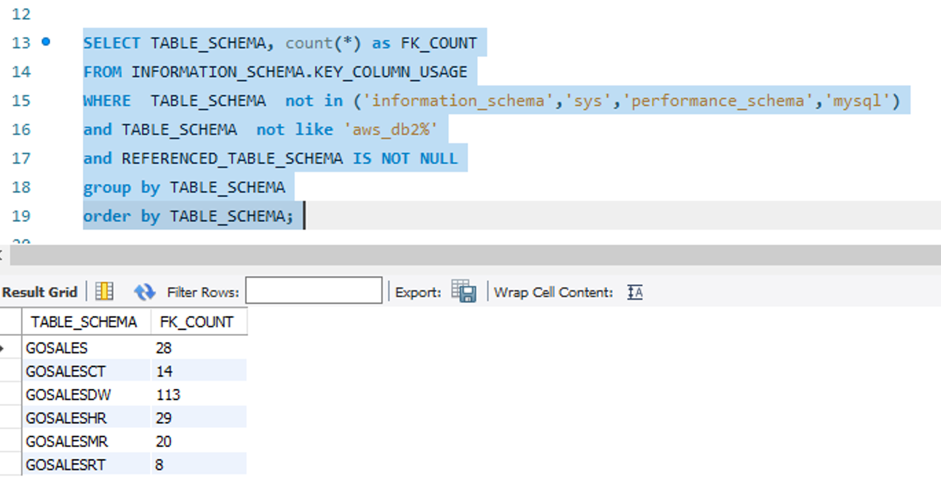Select the GOSALESRT schema cell

coord(86,465)
